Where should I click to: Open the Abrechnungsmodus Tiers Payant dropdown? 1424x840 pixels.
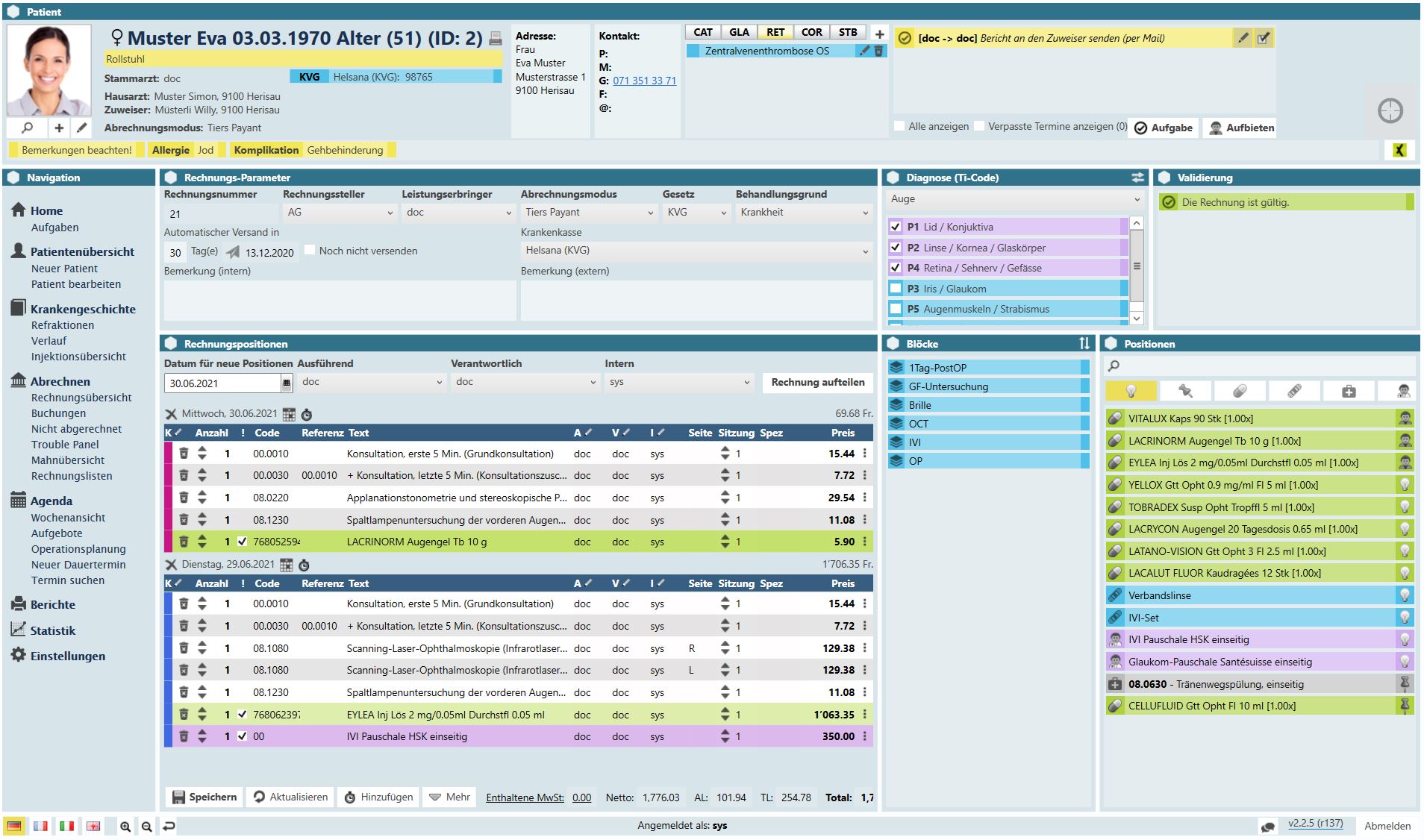click(588, 213)
